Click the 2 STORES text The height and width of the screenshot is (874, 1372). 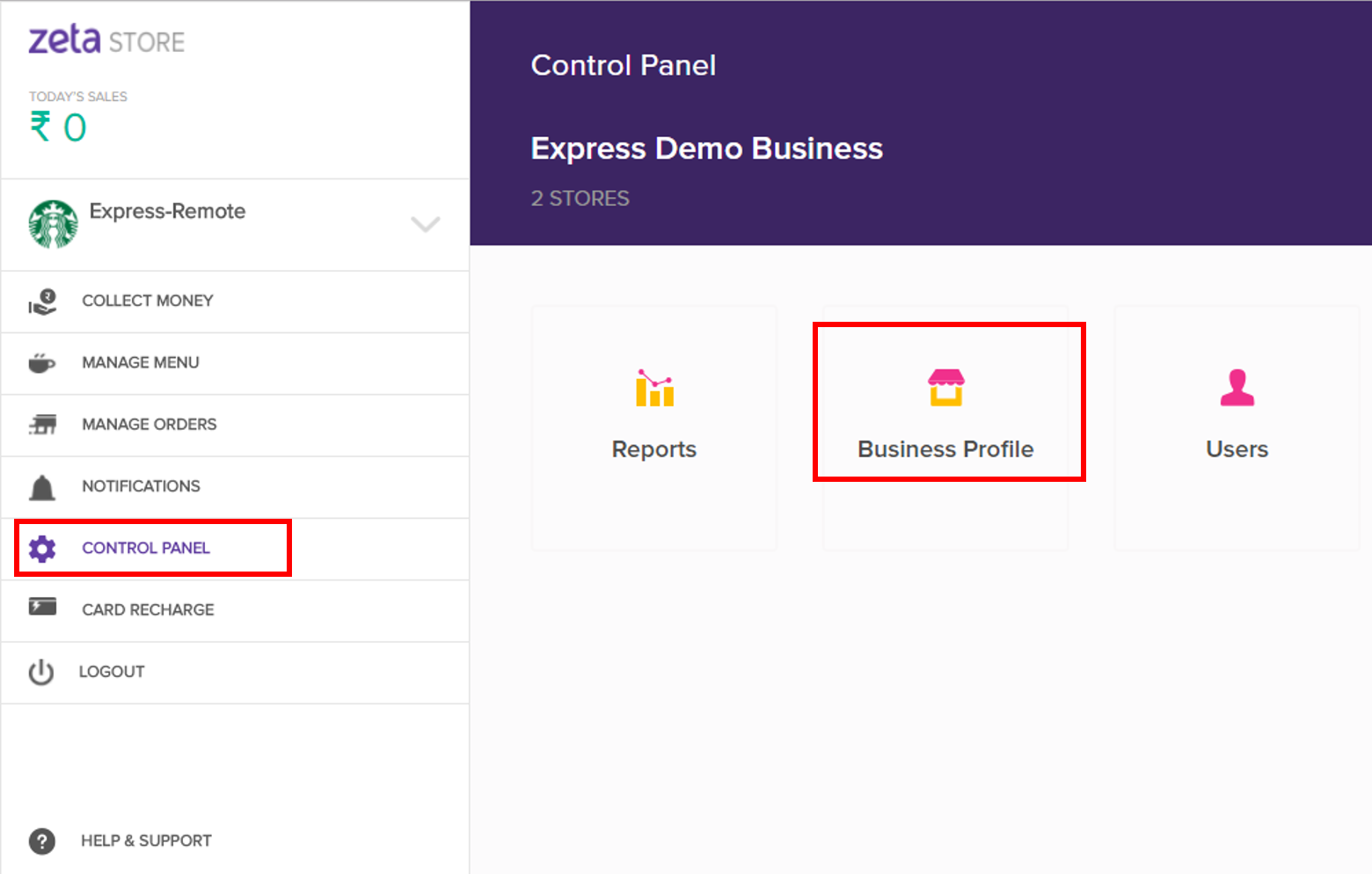(x=580, y=199)
